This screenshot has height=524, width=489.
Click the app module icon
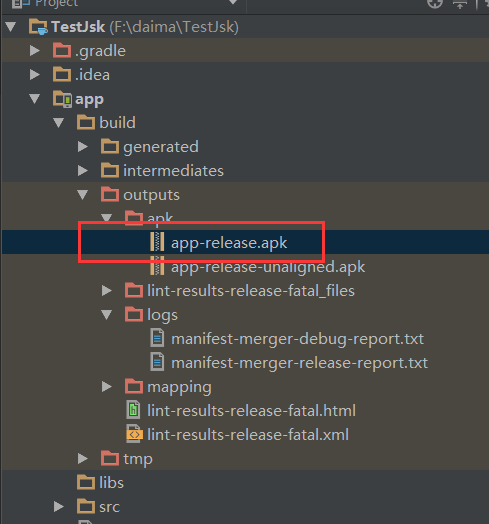pyautogui.click(x=62, y=99)
